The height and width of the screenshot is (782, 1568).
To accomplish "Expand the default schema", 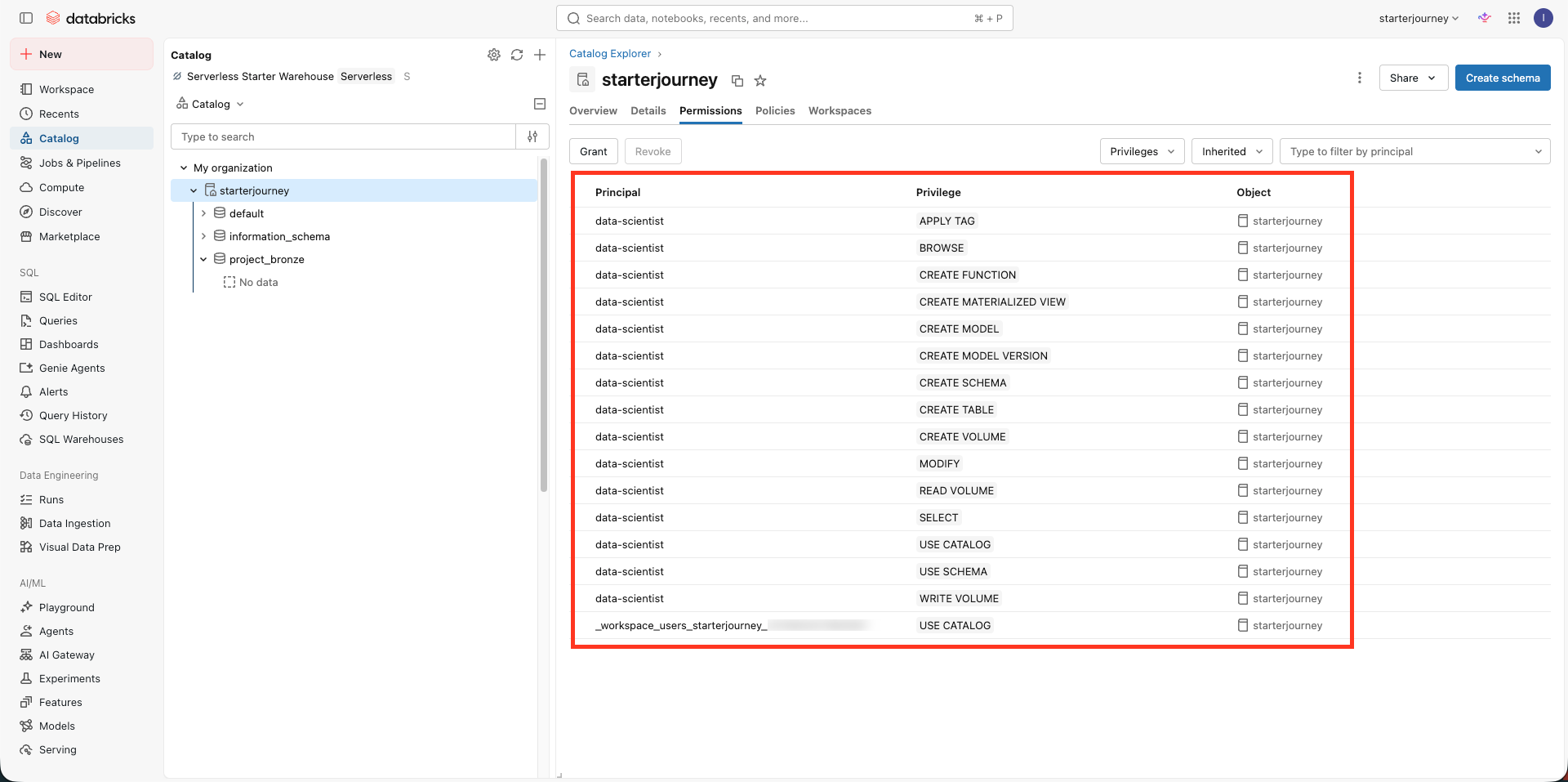I will [x=203, y=213].
